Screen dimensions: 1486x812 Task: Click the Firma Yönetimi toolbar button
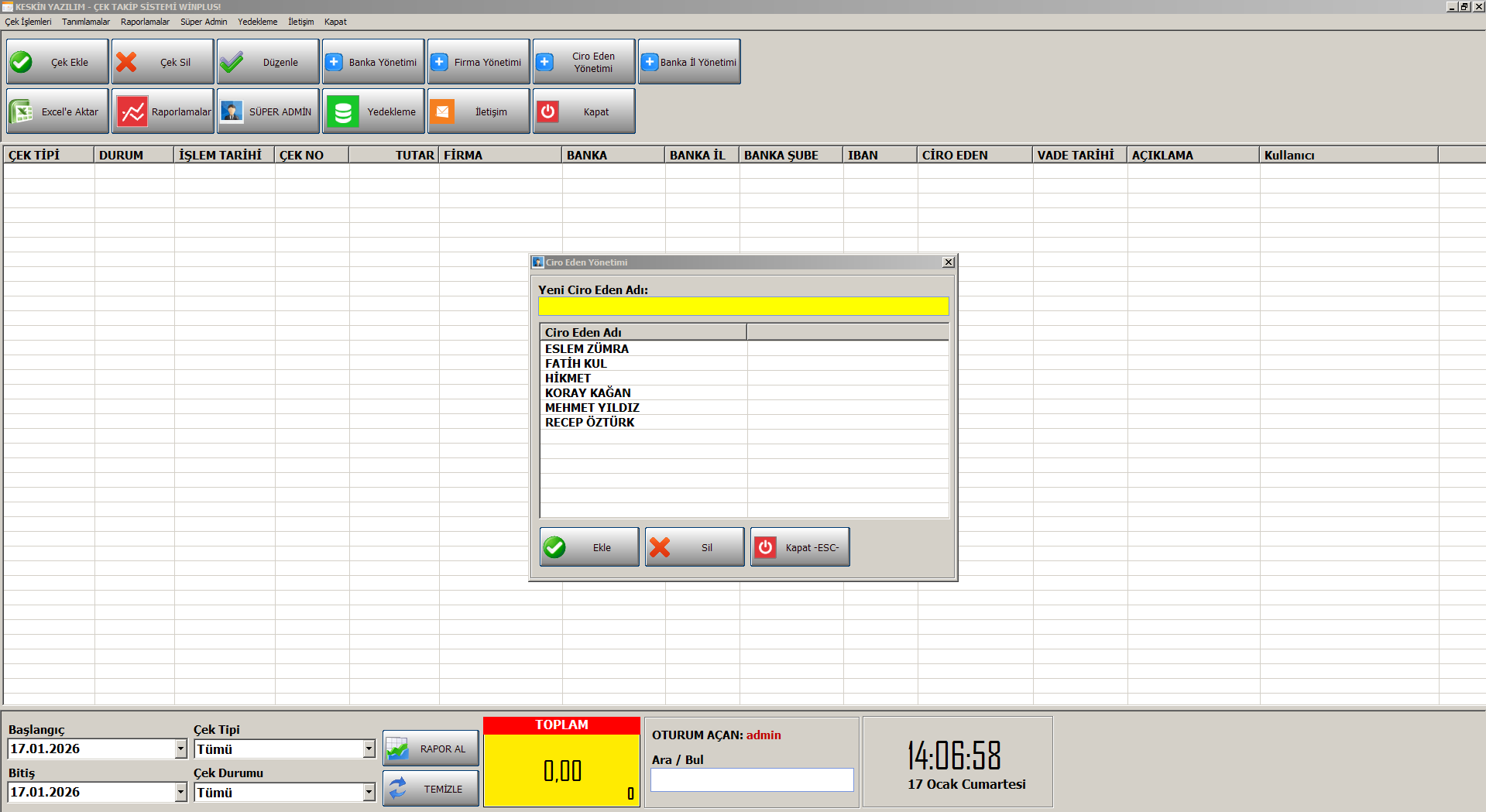[x=478, y=62]
